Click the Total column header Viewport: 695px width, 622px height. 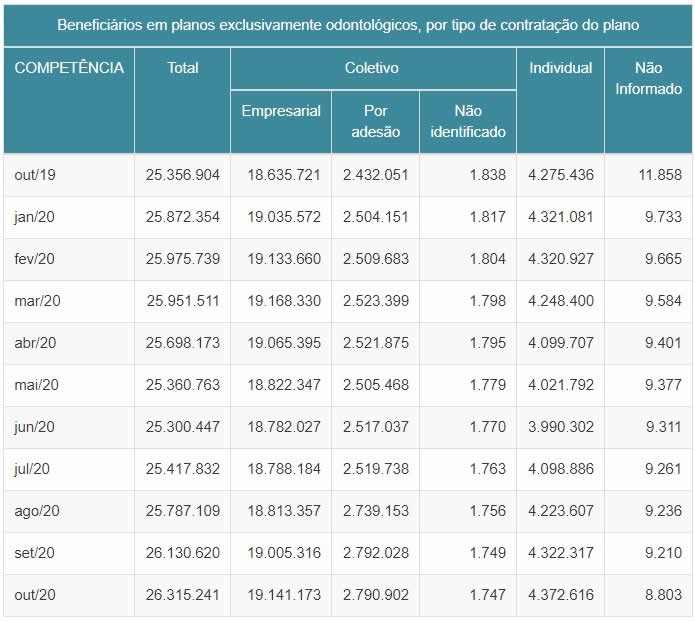(182, 68)
